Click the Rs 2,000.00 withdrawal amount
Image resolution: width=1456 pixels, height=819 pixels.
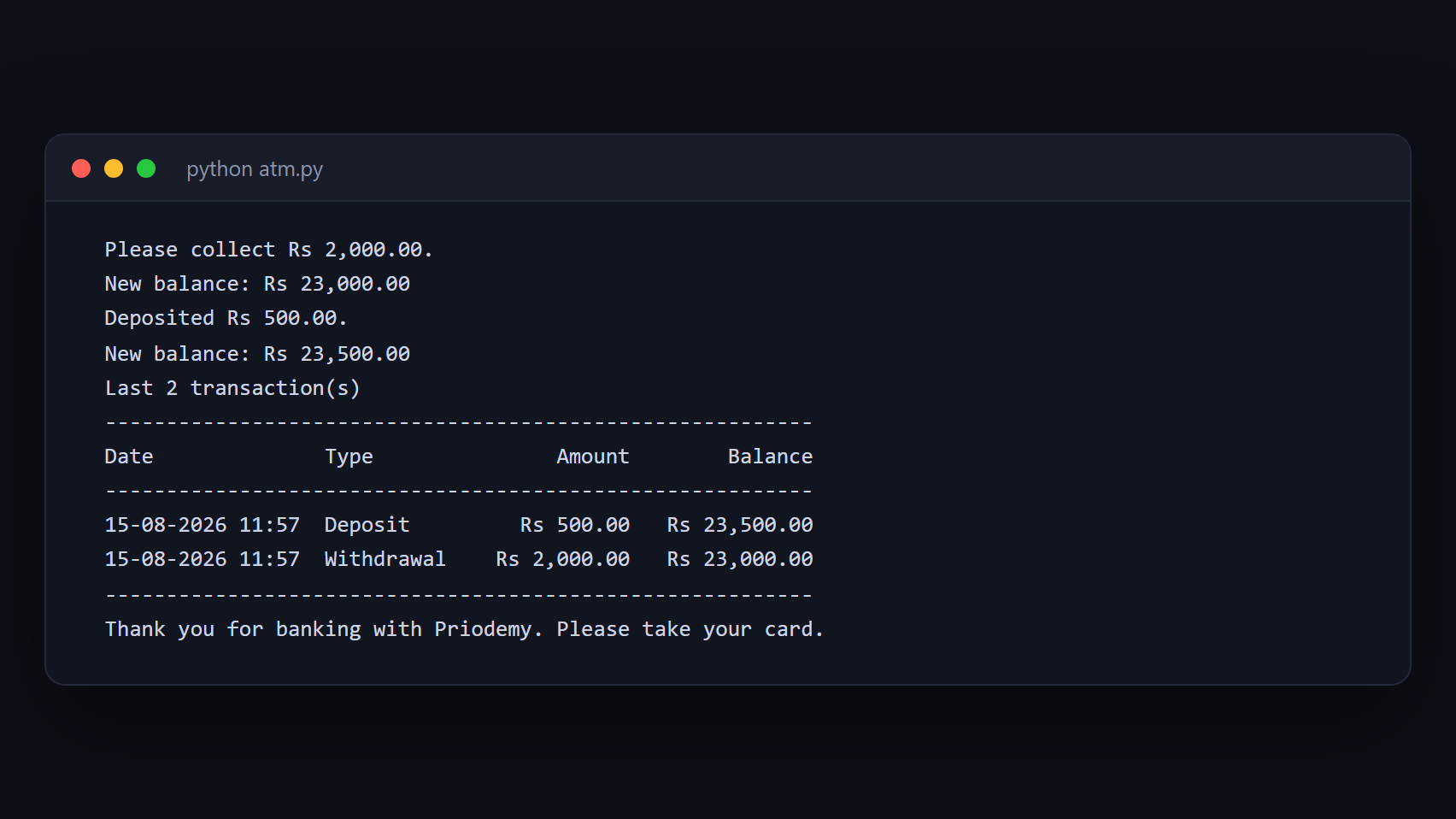[563, 559]
